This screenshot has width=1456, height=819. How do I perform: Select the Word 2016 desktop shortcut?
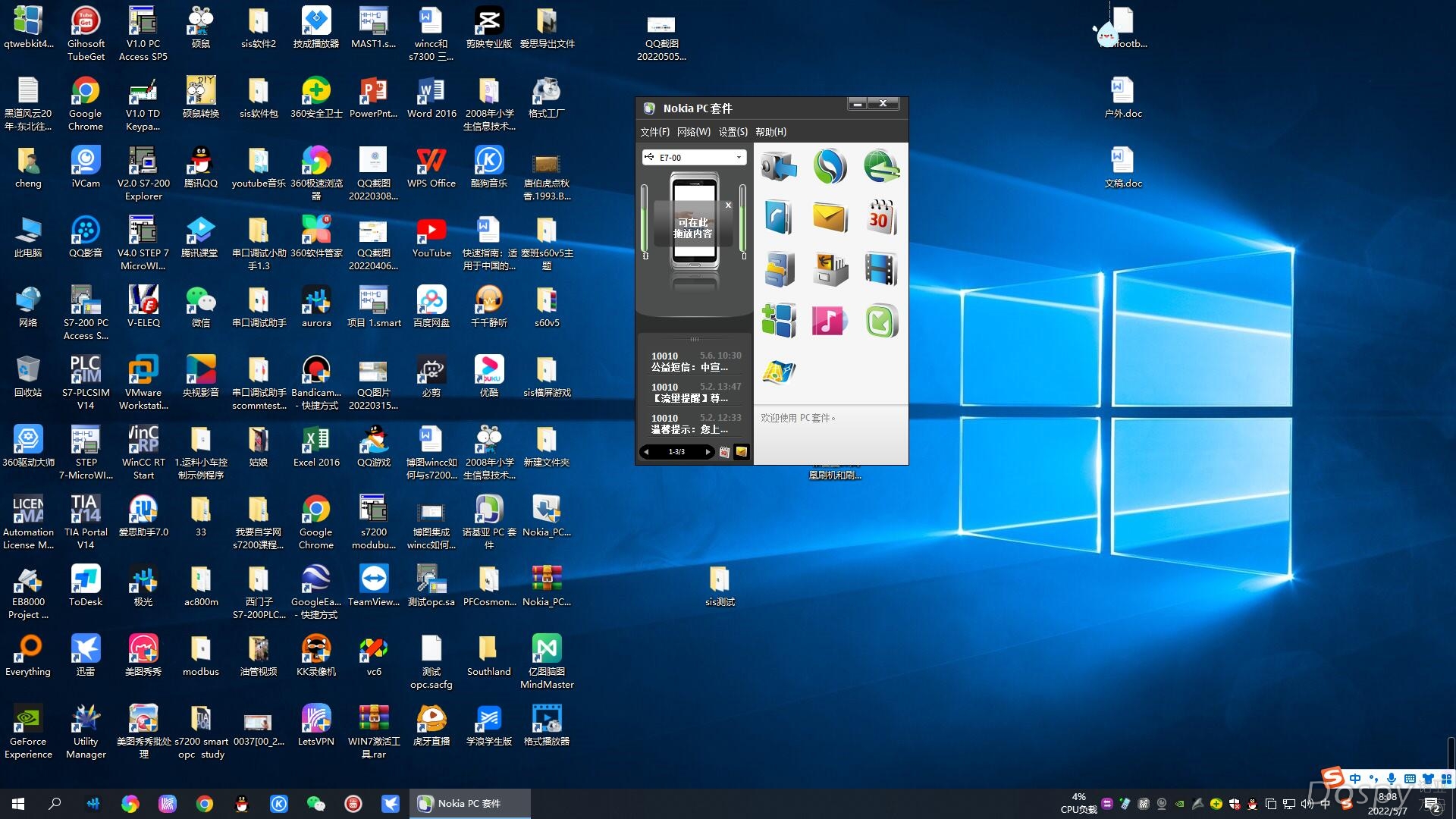tap(431, 97)
